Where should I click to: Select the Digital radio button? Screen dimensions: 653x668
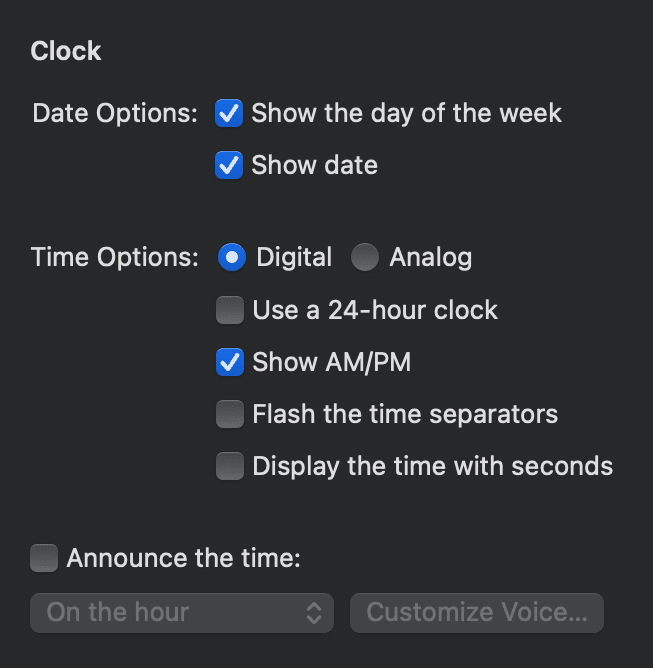(232, 258)
